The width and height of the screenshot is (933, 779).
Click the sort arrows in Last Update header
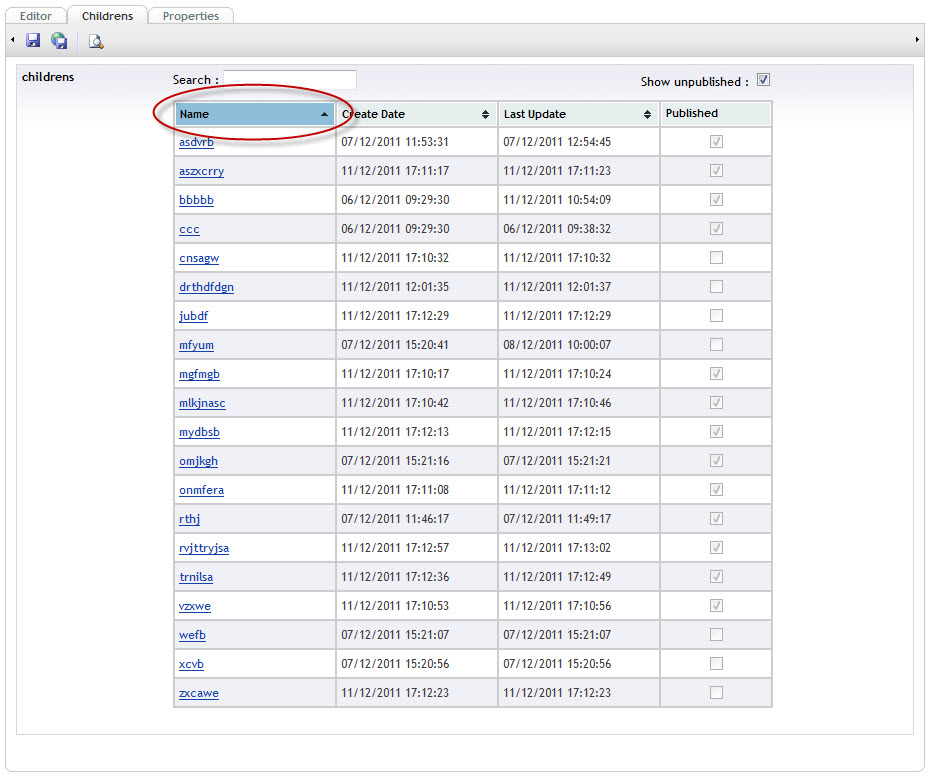click(x=647, y=114)
